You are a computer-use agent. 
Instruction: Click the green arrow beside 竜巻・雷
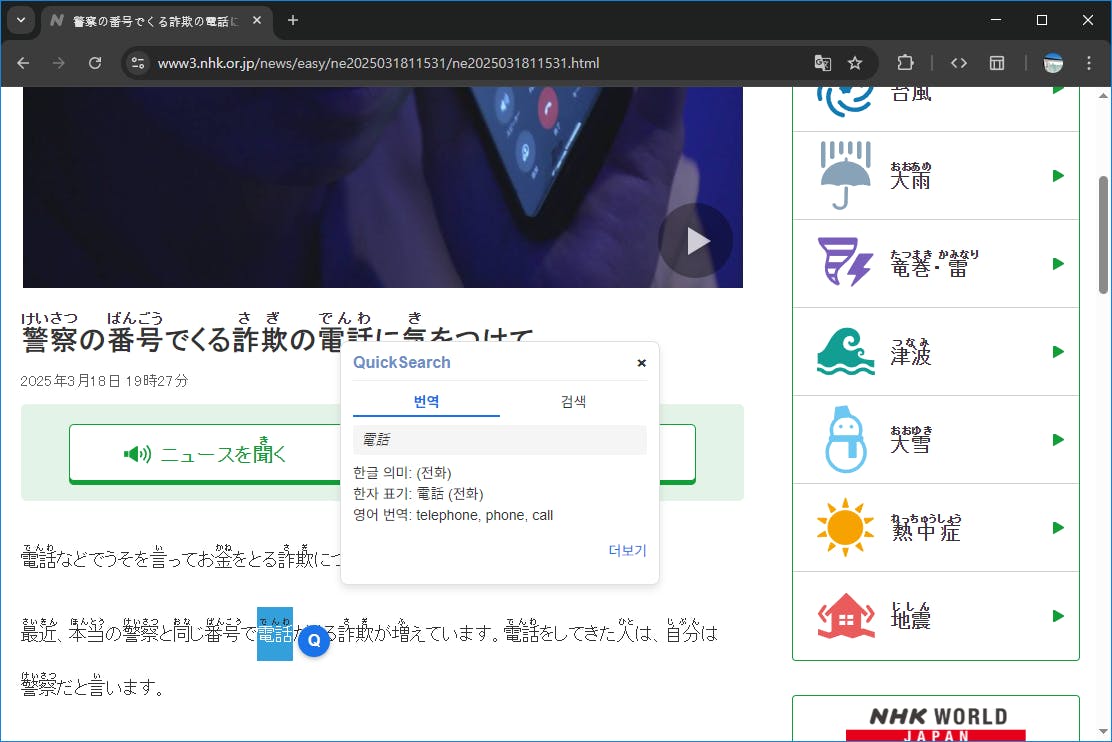click(1058, 264)
